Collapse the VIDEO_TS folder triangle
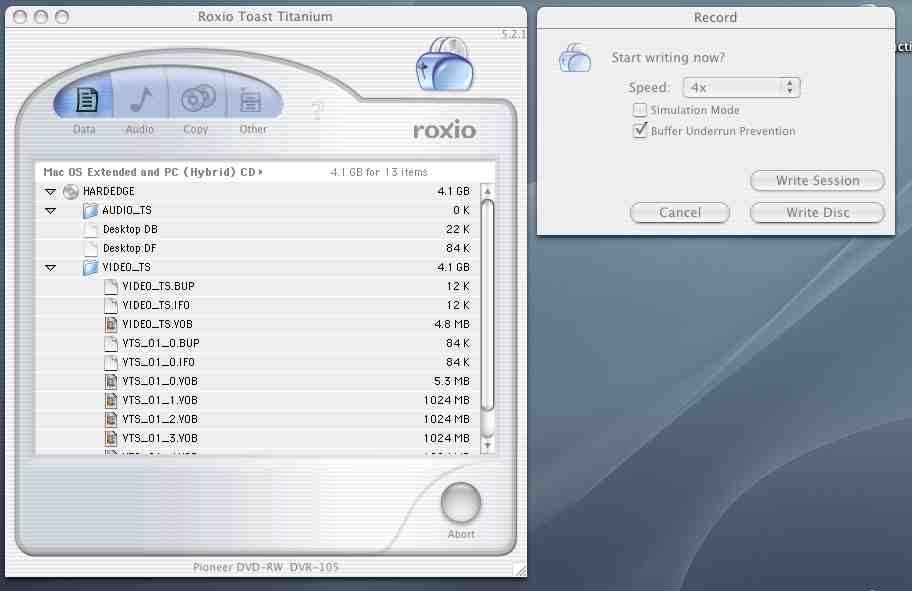 [x=51, y=268]
